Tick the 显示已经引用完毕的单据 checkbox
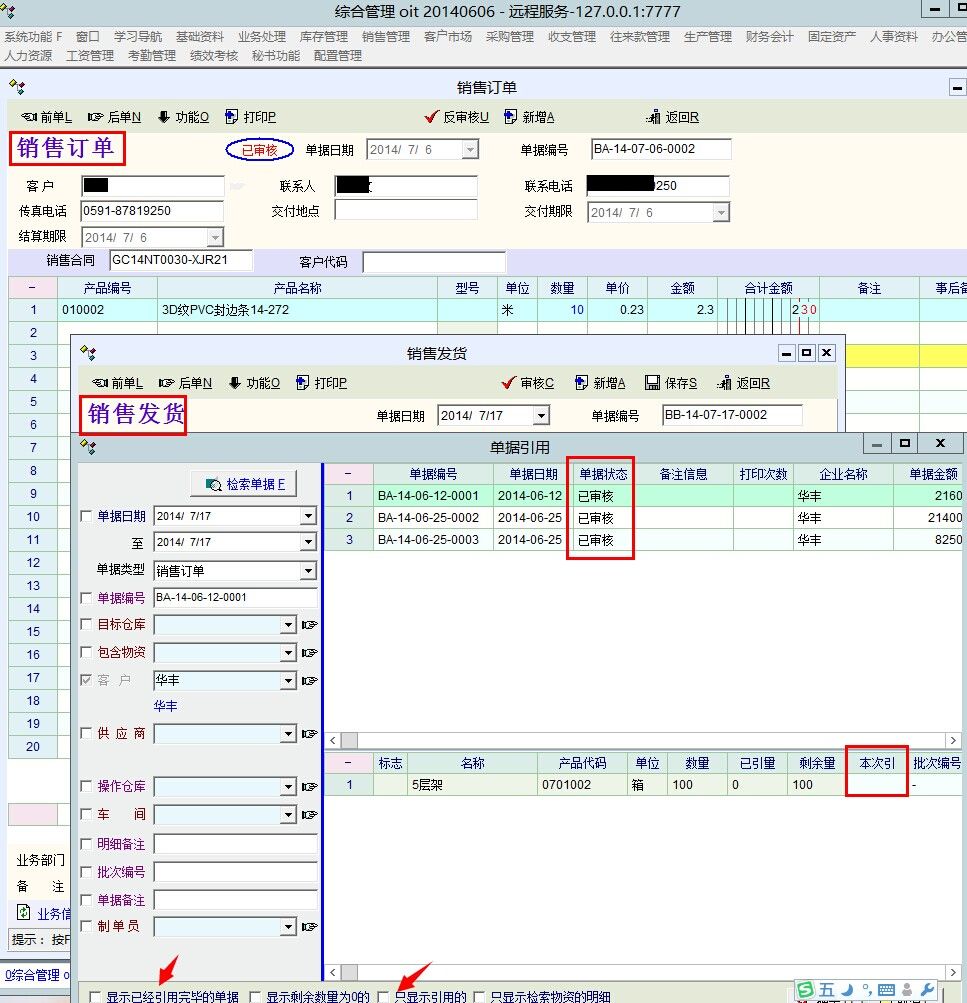967x1003 pixels. [95, 996]
